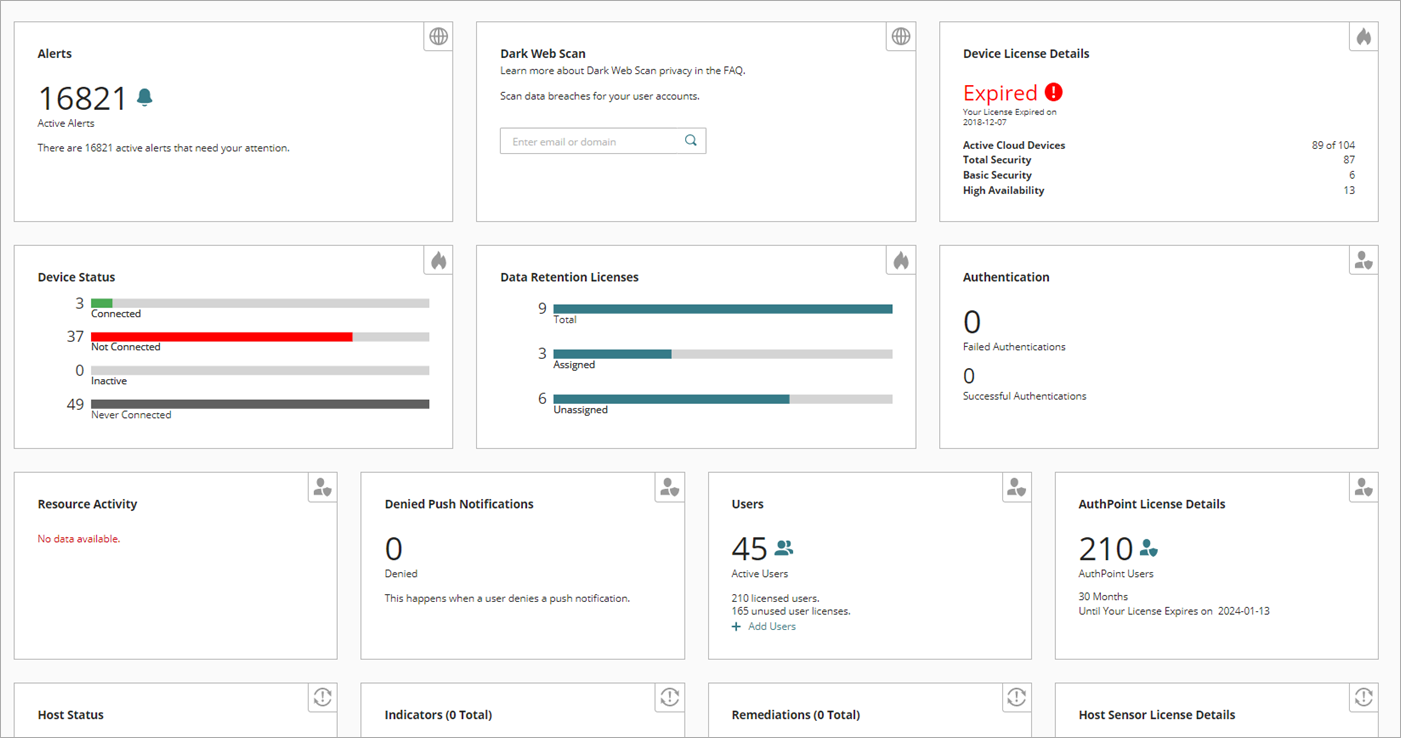Select the red Not Connected device bar
Screen dimensions: 1401x738
[221, 337]
